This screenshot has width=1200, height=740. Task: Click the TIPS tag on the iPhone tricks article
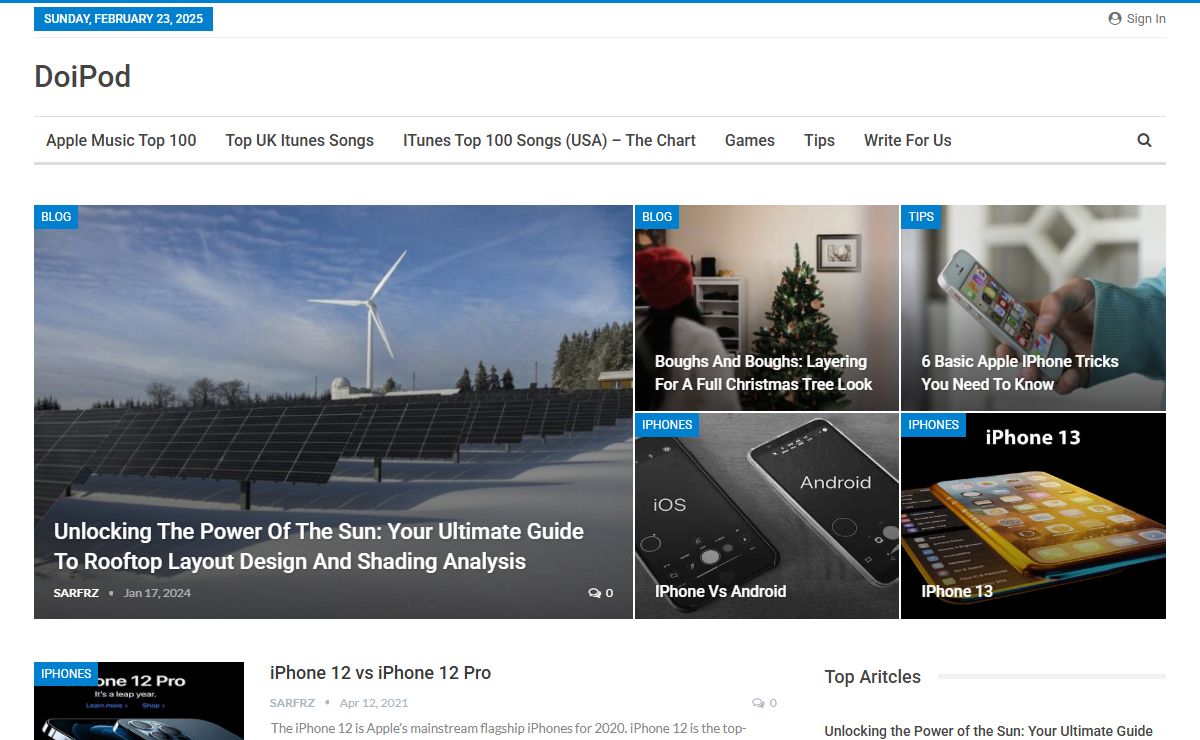point(921,217)
